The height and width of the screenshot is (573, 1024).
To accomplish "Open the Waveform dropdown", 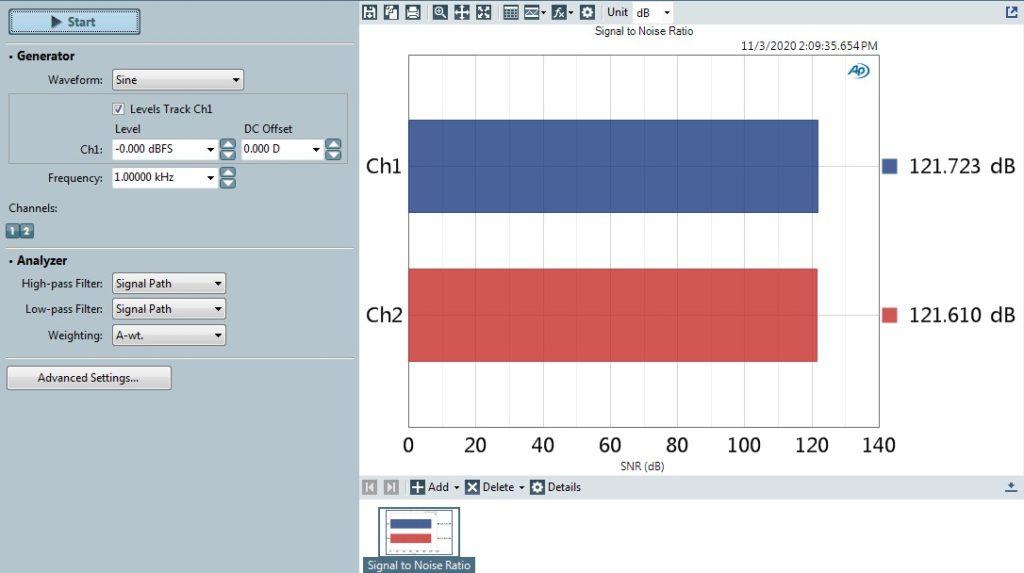I will coord(178,80).
